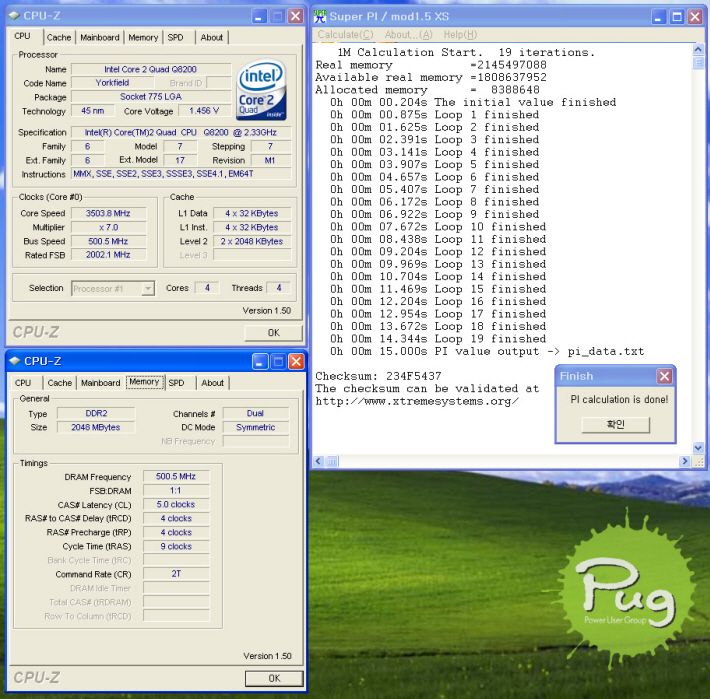
Task: Click the DRAM Frequency value 500.5 MHz
Action: (176, 476)
